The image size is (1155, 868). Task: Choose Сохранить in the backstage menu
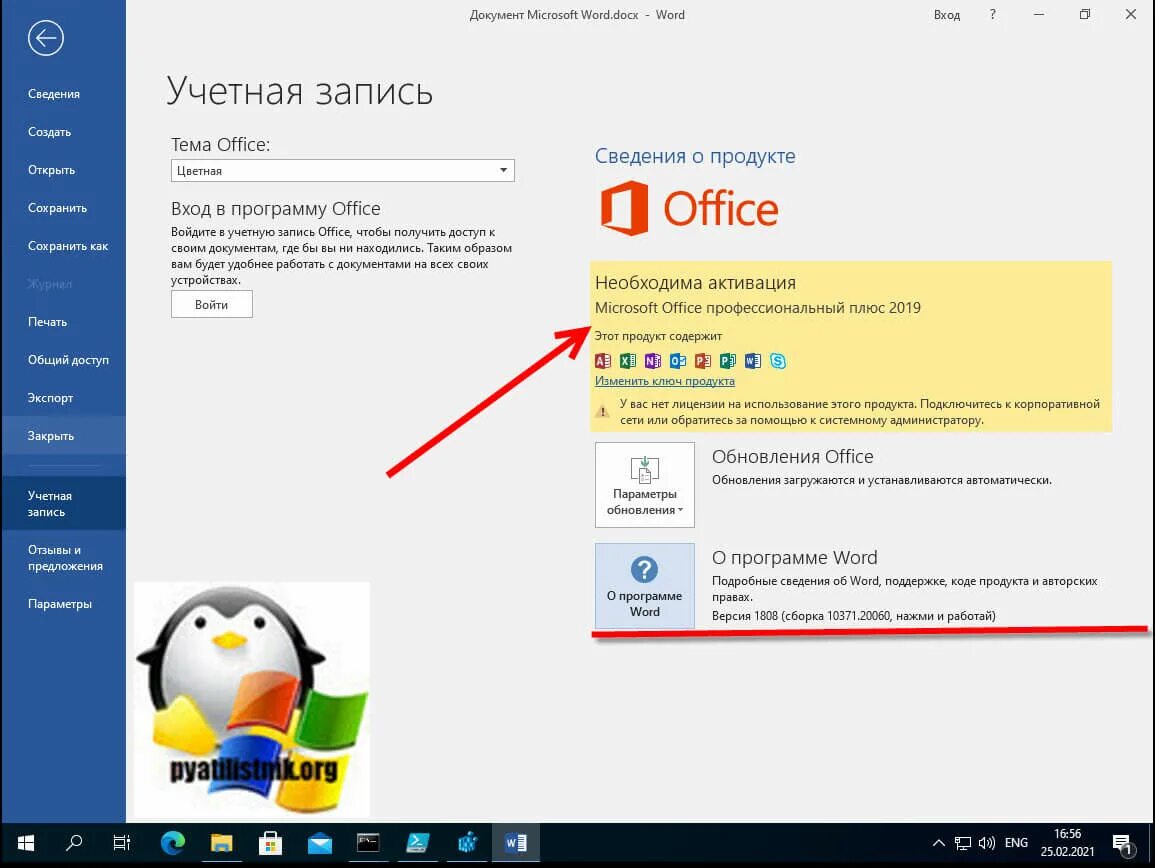(57, 208)
